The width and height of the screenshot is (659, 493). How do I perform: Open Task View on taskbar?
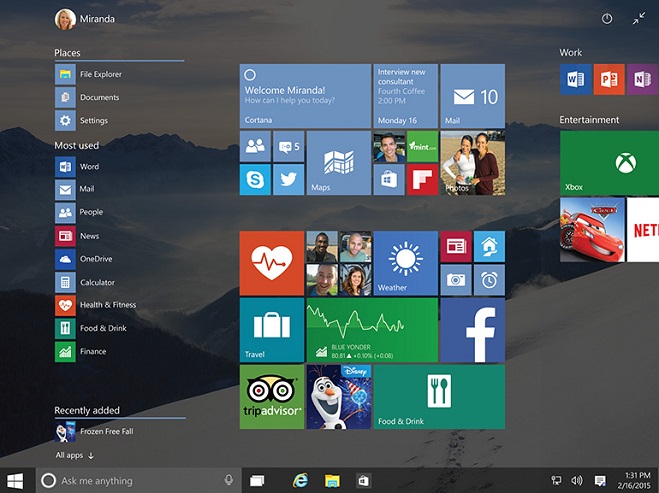(x=257, y=480)
